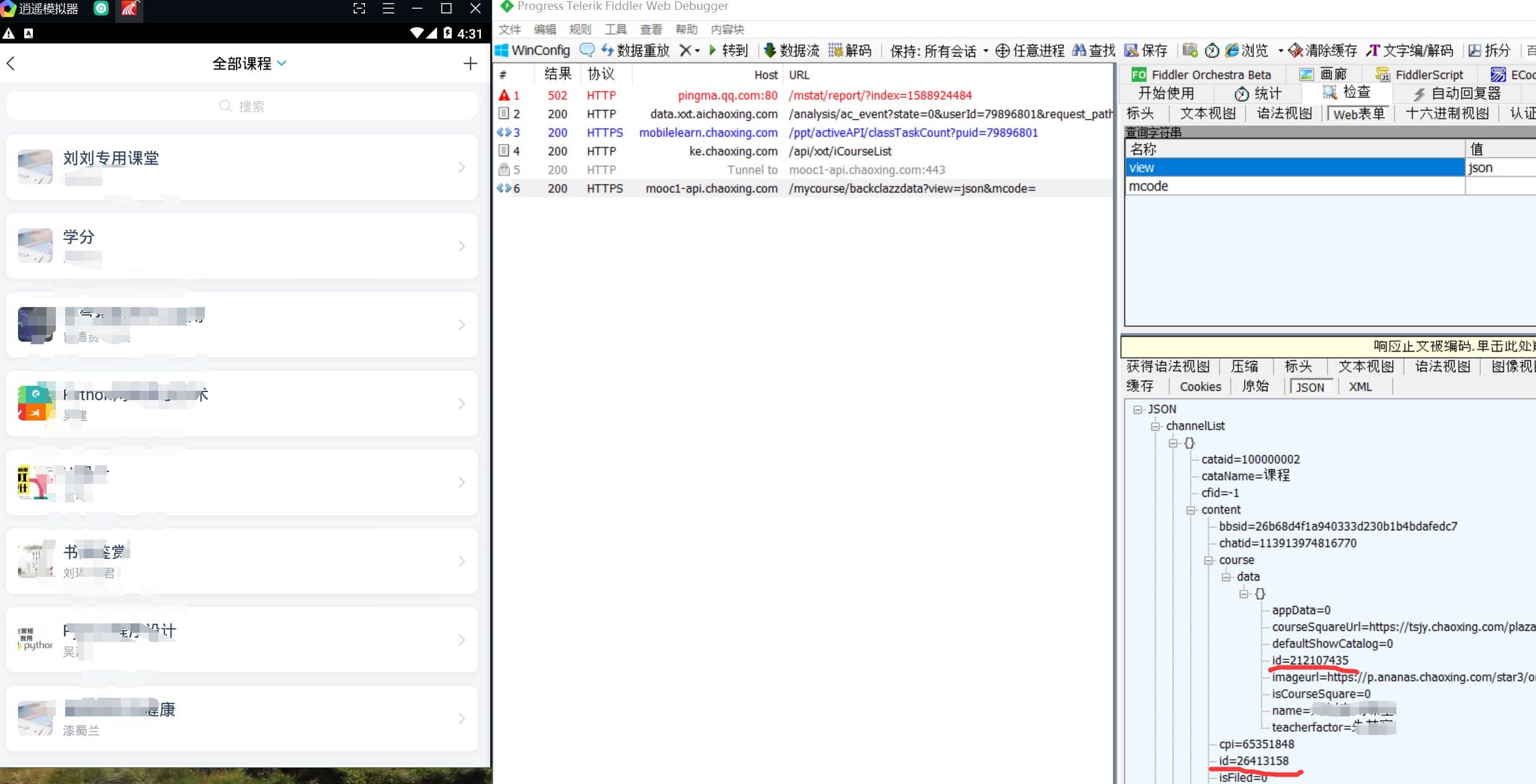The image size is (1536, 784).
Task: Click the timer clock toolbar icon
Action: pyautogui.click(x=1212, y=50)
